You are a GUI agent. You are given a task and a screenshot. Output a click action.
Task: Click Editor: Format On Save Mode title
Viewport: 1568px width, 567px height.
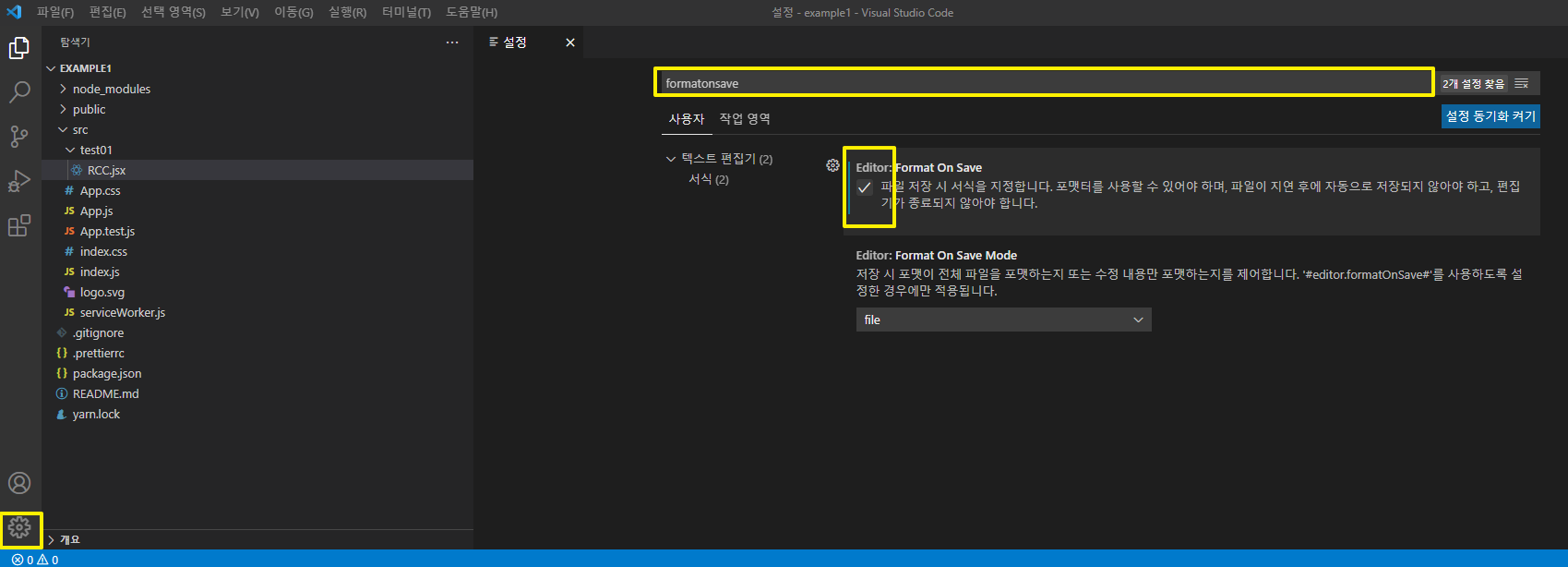point(937,256)
